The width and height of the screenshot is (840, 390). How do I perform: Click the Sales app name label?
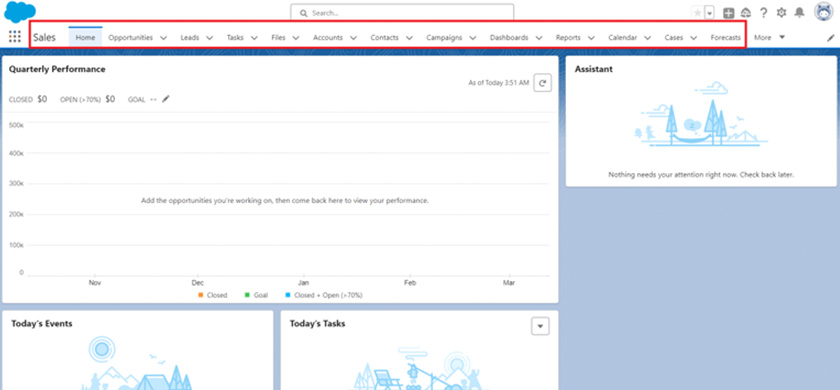pyautogui.click(x=44, y=38)
